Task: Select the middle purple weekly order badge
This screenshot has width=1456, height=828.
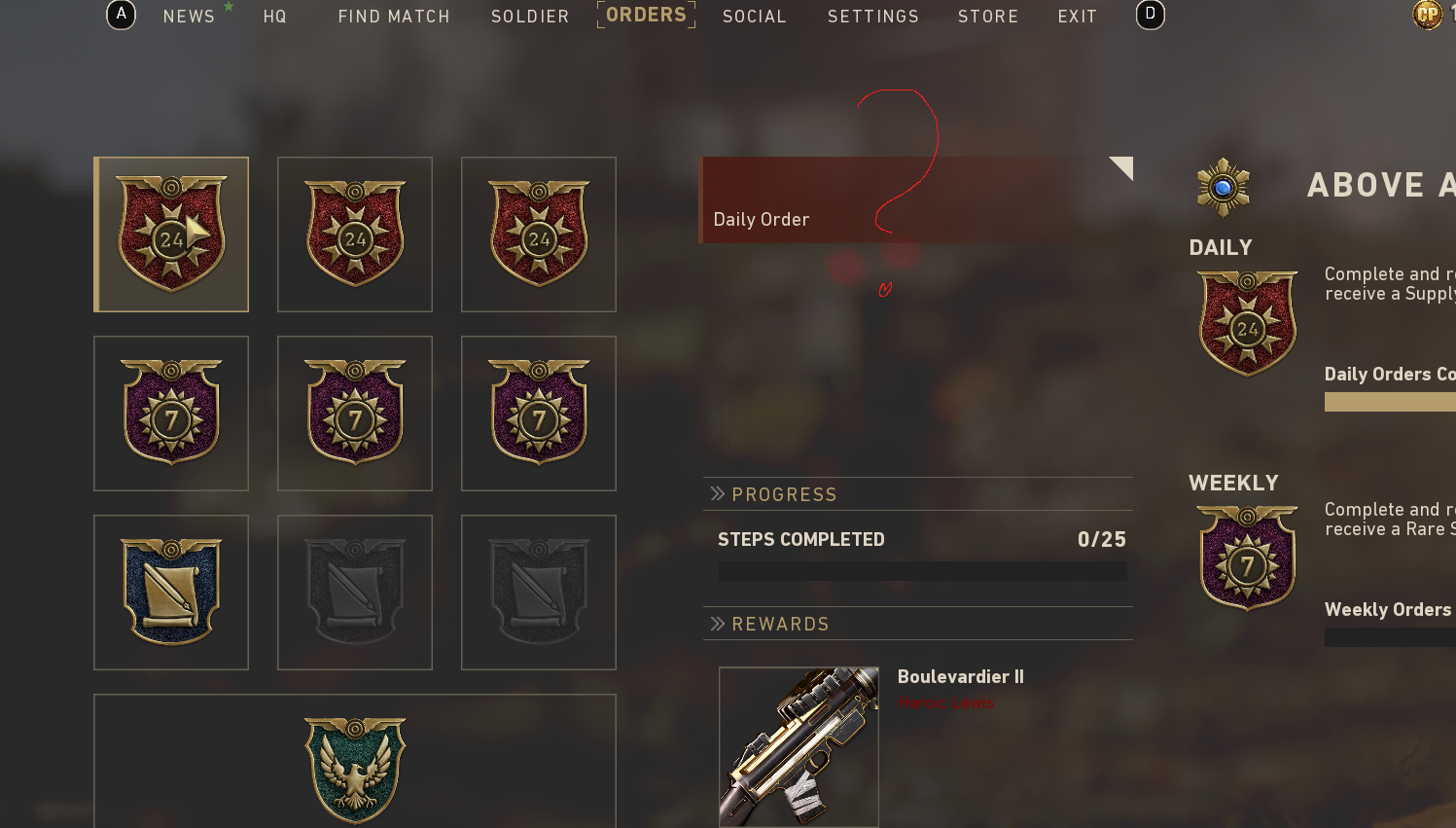Action: coord(355,414)
